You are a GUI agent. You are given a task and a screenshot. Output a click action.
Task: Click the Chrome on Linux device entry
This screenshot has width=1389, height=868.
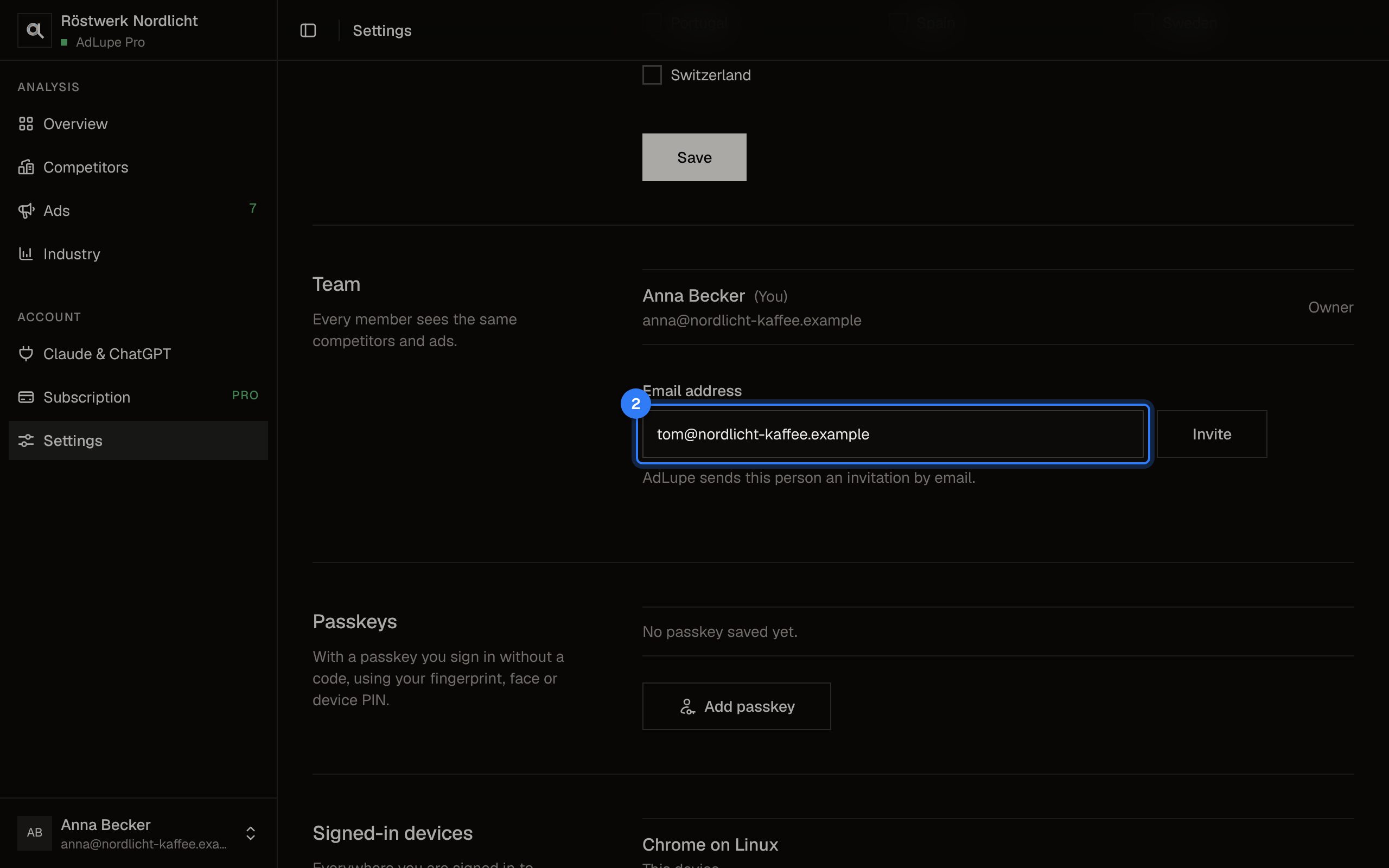pyautogui.click(x=710, y=845)
